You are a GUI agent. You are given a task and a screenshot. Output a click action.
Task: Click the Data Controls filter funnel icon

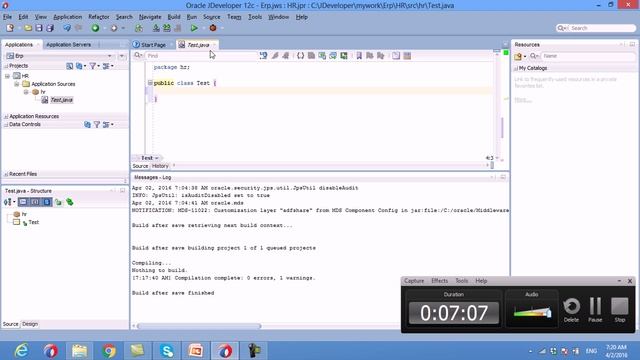tap(97, 124)
